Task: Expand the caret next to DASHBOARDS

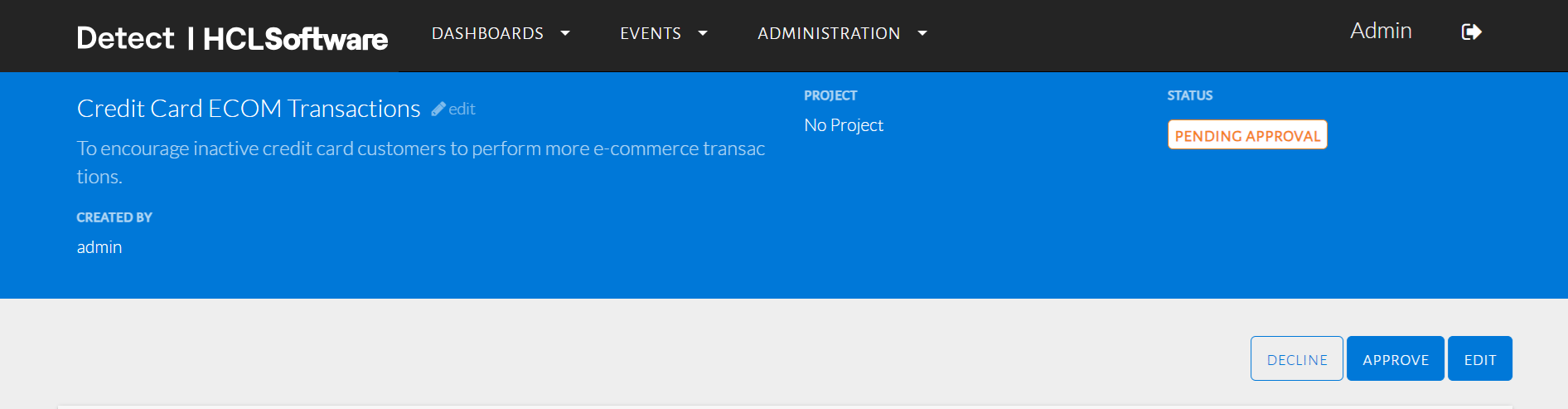Action: click(565, 33)
